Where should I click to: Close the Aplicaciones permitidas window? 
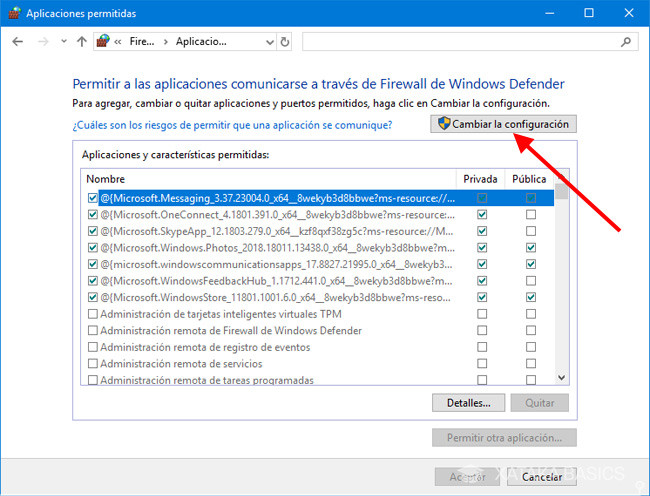629,13
